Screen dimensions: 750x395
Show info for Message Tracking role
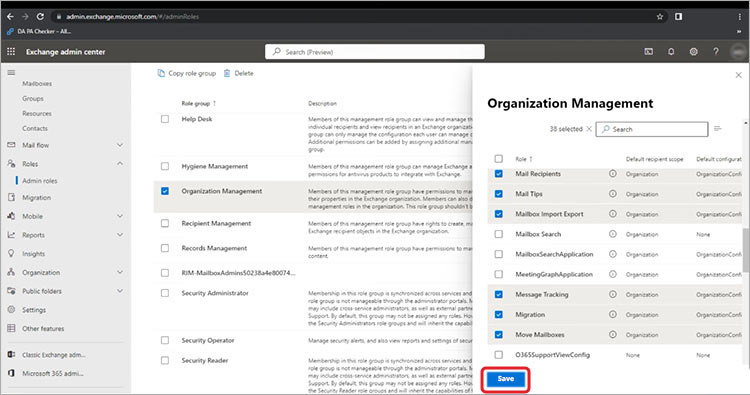pos(613,294)
